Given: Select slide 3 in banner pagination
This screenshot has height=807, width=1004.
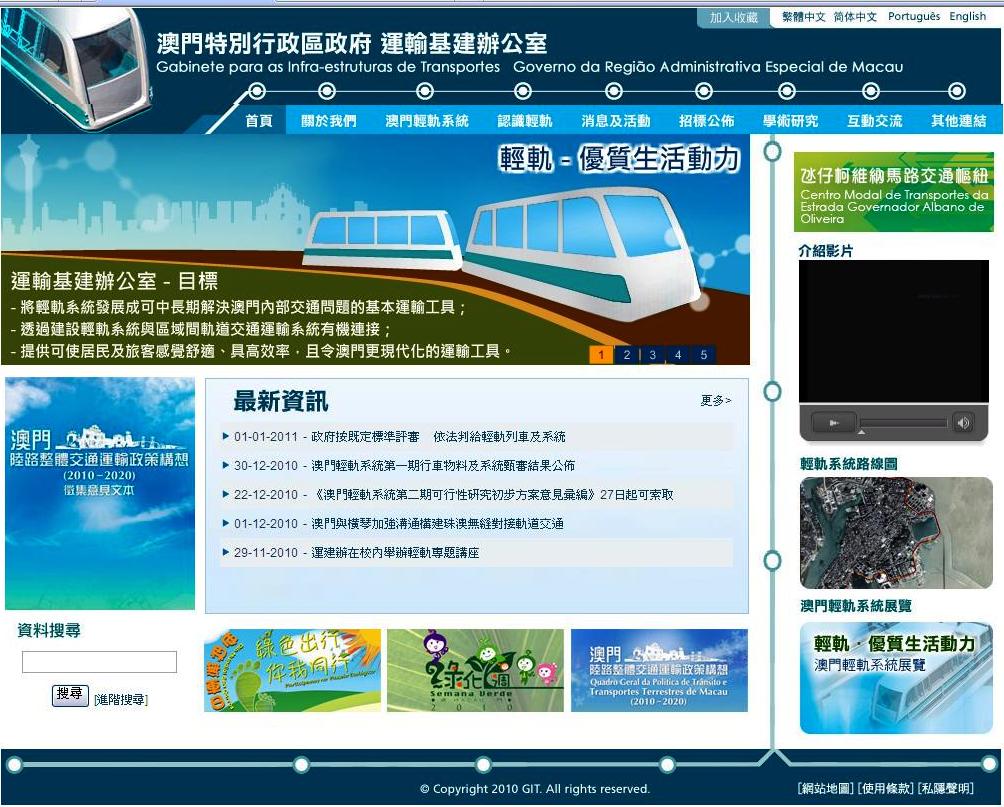Looking at the screenshot, I should point(652,355).
